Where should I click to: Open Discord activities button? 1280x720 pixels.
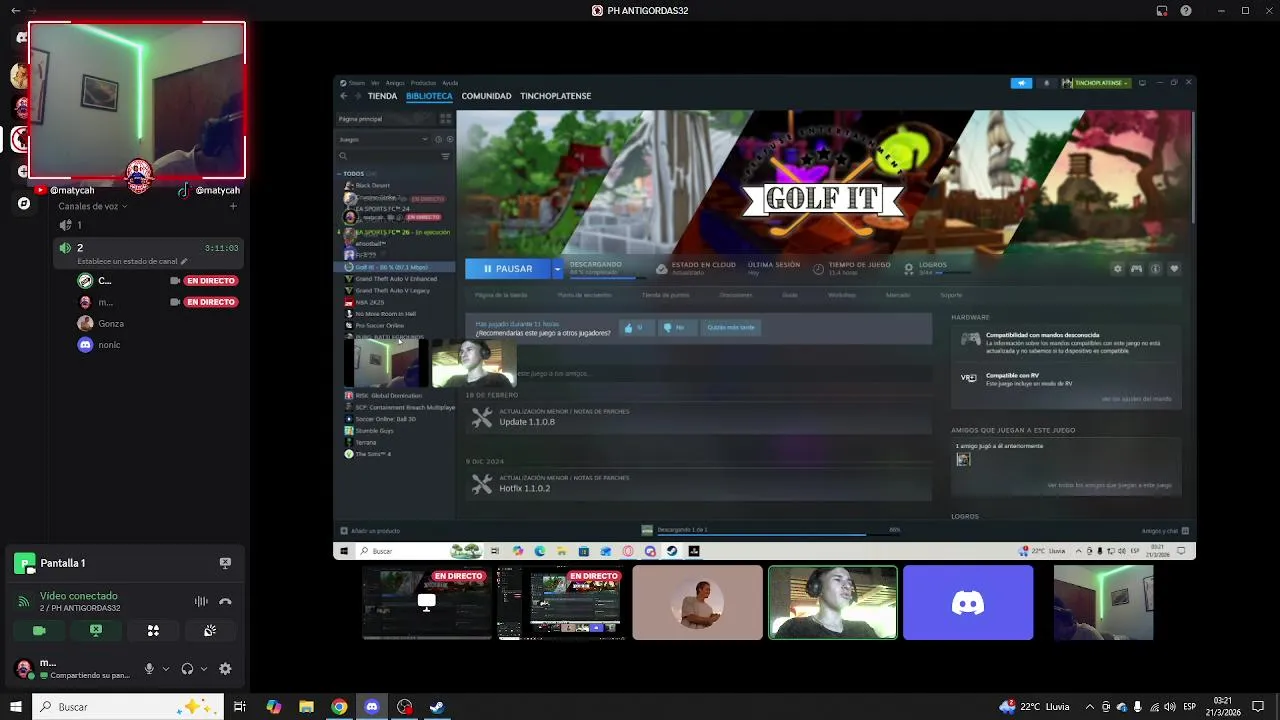coord(153,630)
